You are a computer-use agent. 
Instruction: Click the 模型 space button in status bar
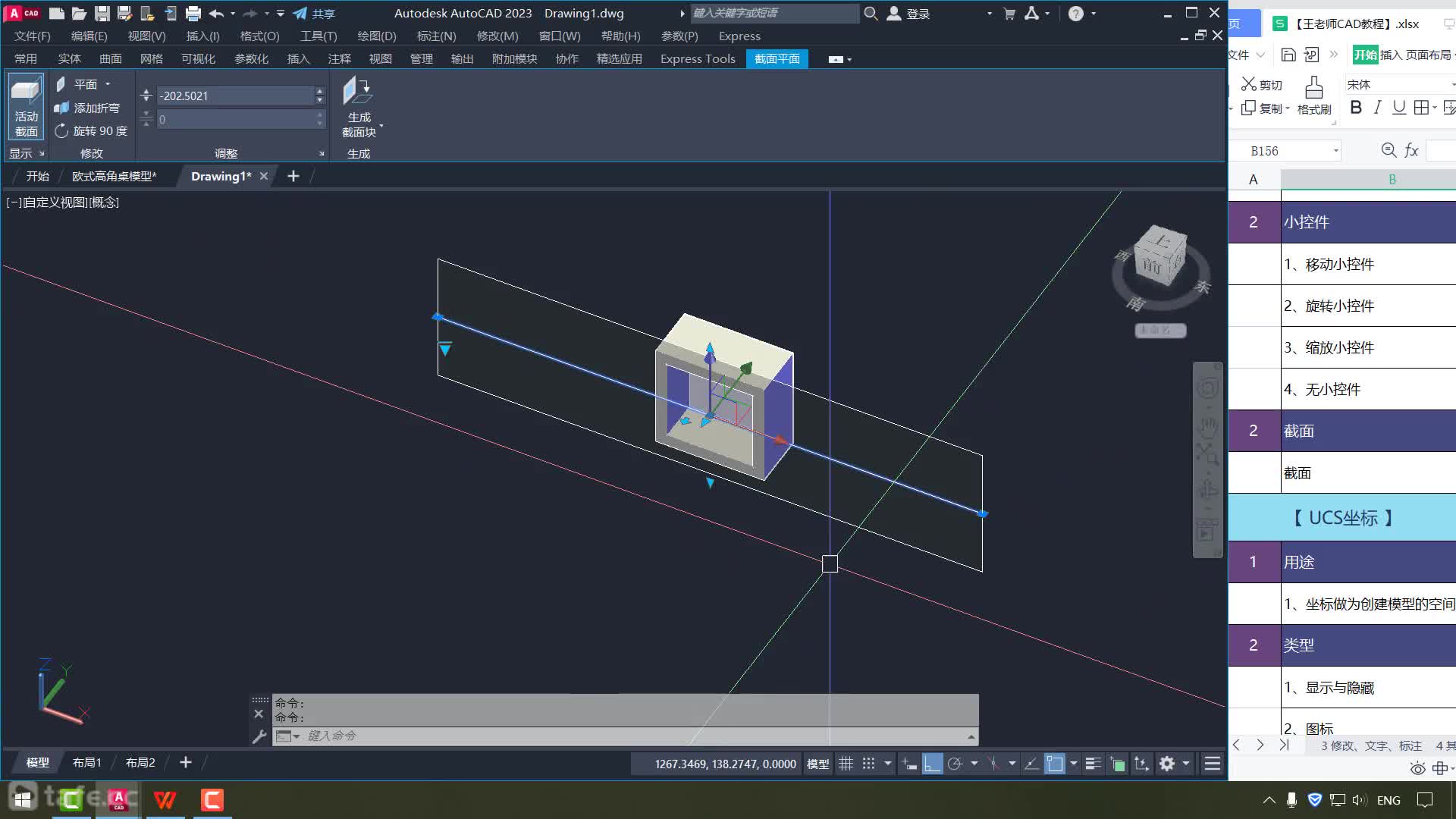click(x=817, y=764)
